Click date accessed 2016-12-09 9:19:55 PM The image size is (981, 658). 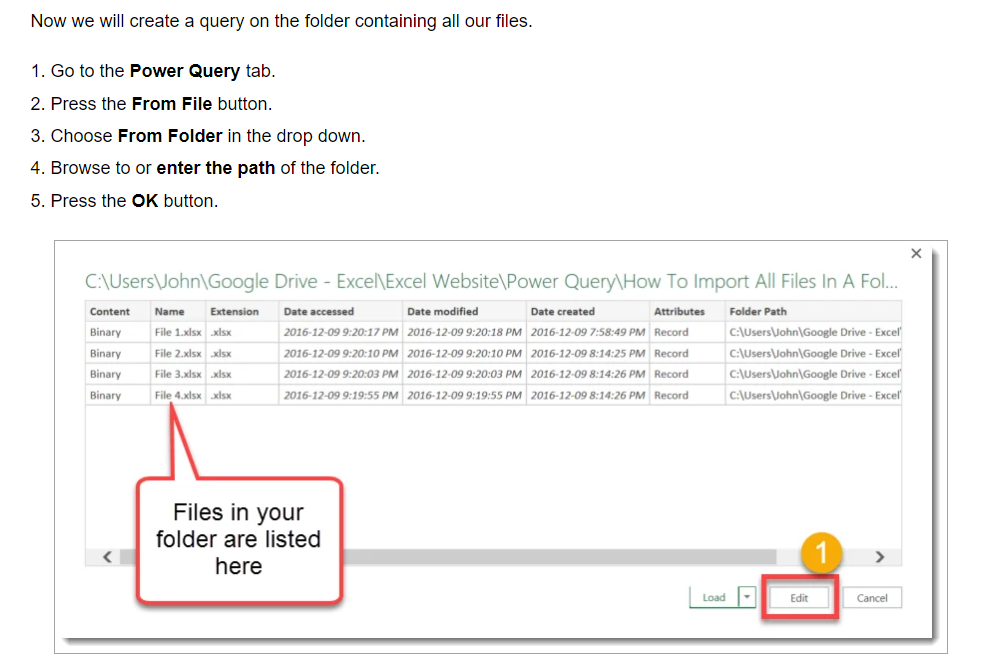pyautogui.click(x=341, y=395)
